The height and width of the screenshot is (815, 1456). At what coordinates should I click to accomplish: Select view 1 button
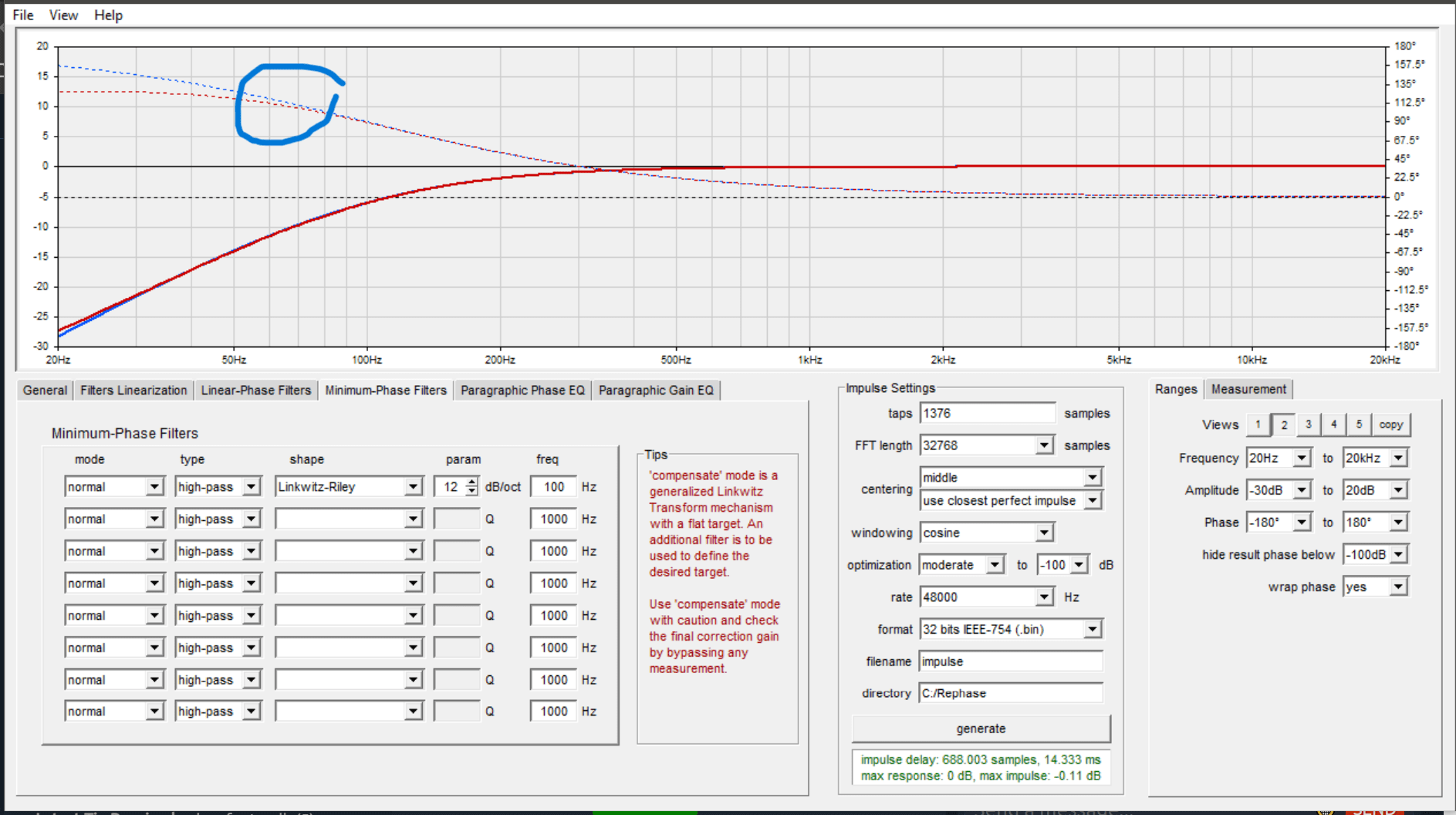(1258, 424)
